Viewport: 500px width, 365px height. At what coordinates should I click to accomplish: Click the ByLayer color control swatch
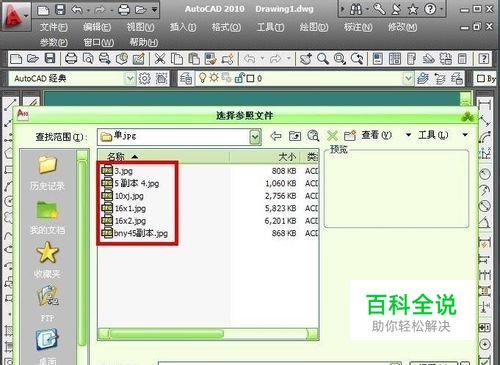[481, 79]
